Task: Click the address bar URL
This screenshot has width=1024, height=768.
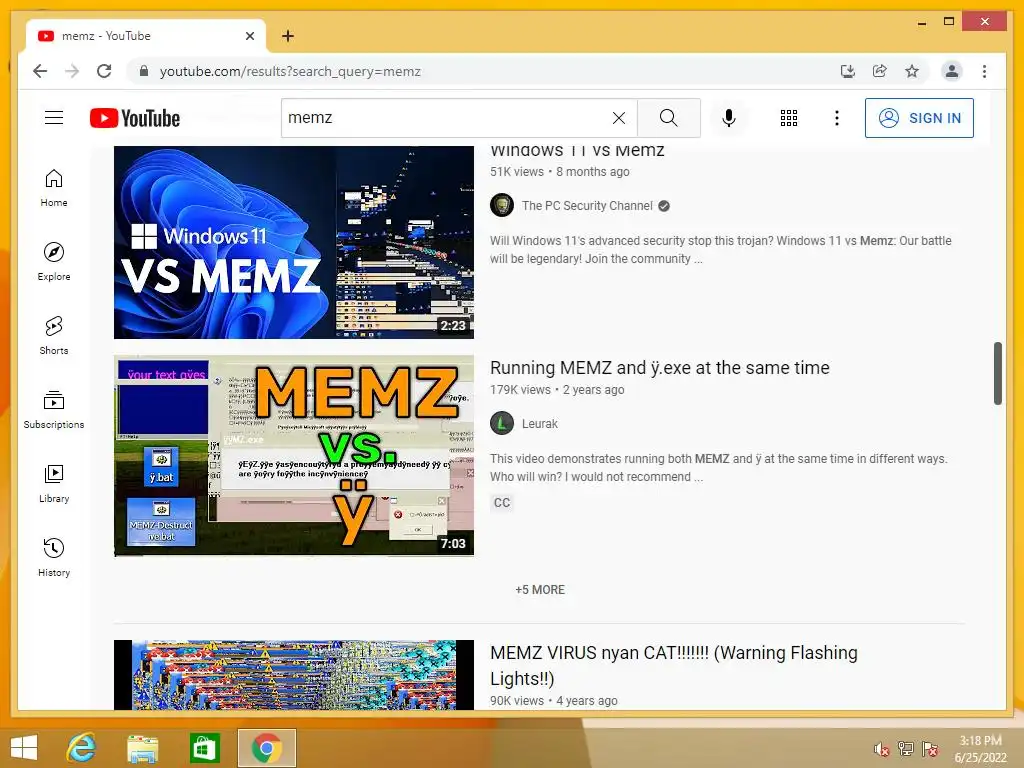Action: tap(291, 71)
